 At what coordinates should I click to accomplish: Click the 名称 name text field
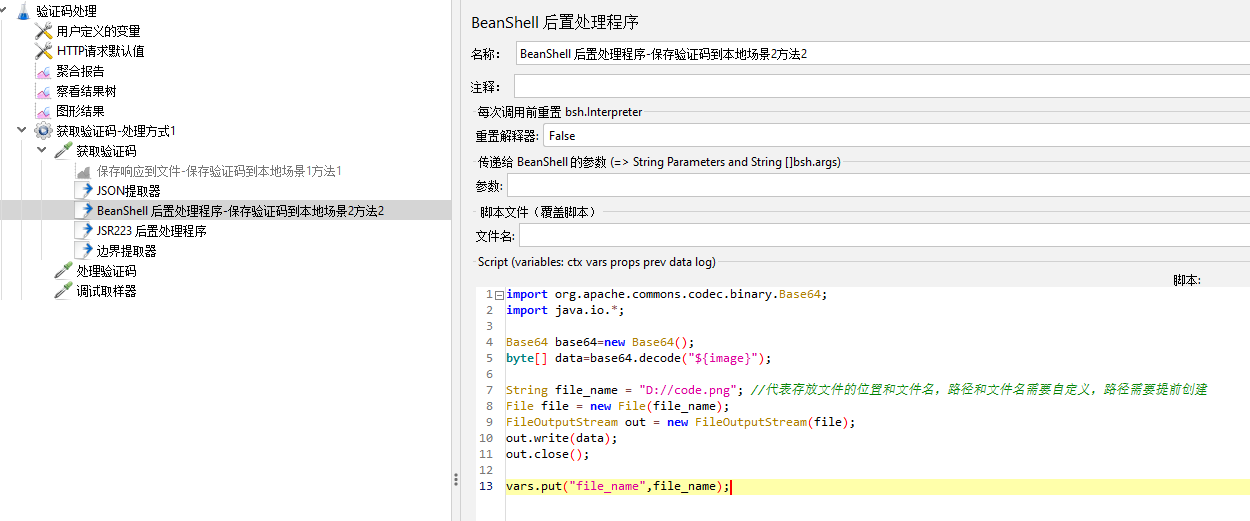click(x=880, y=54)
